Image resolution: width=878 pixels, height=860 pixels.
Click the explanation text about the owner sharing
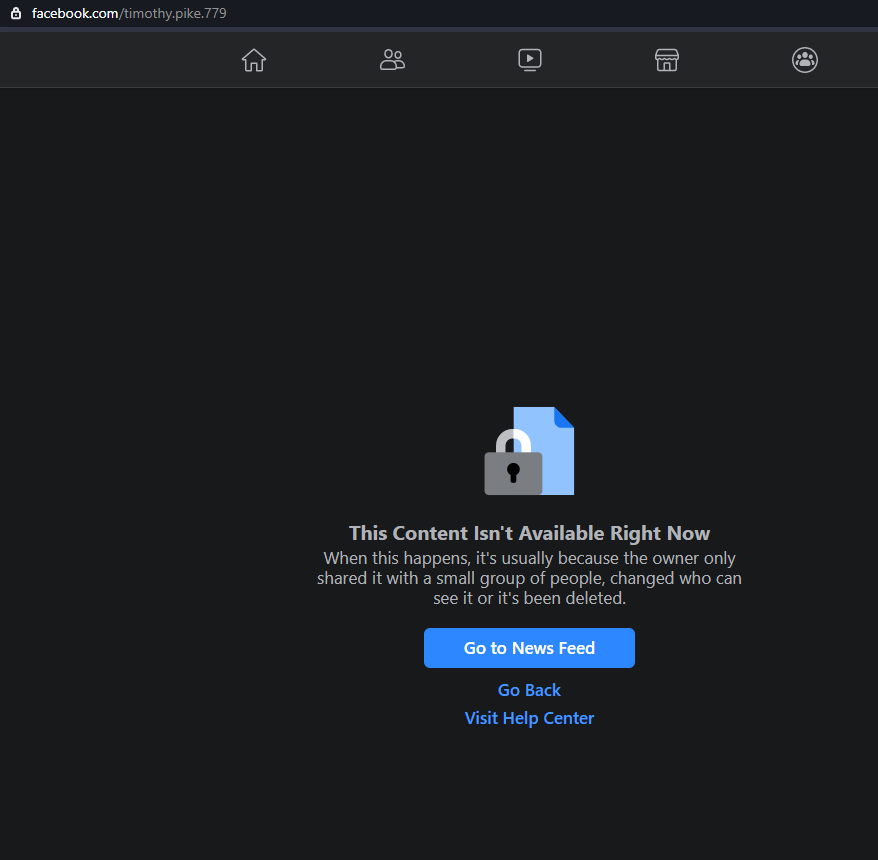pos(529,578)
